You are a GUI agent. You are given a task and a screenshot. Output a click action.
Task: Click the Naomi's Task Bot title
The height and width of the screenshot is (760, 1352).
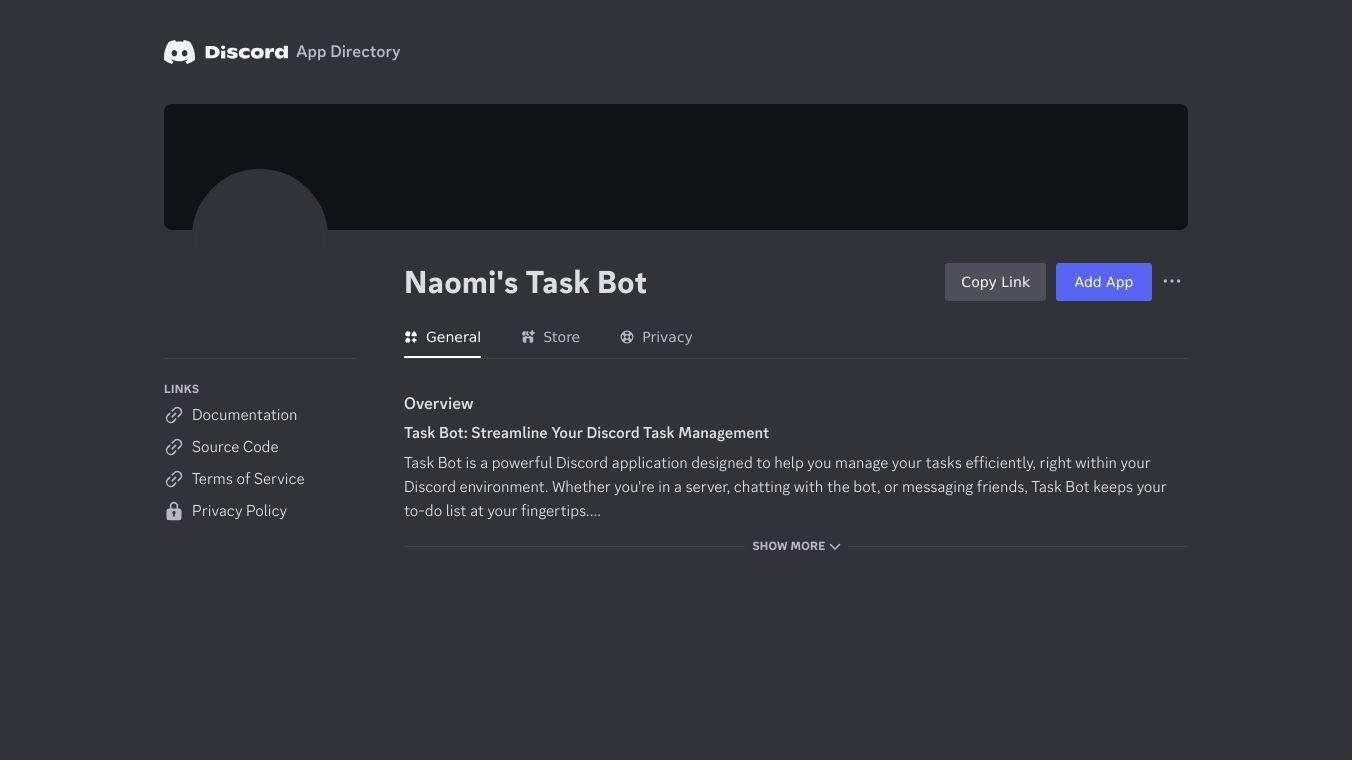(x=525, y=283)
